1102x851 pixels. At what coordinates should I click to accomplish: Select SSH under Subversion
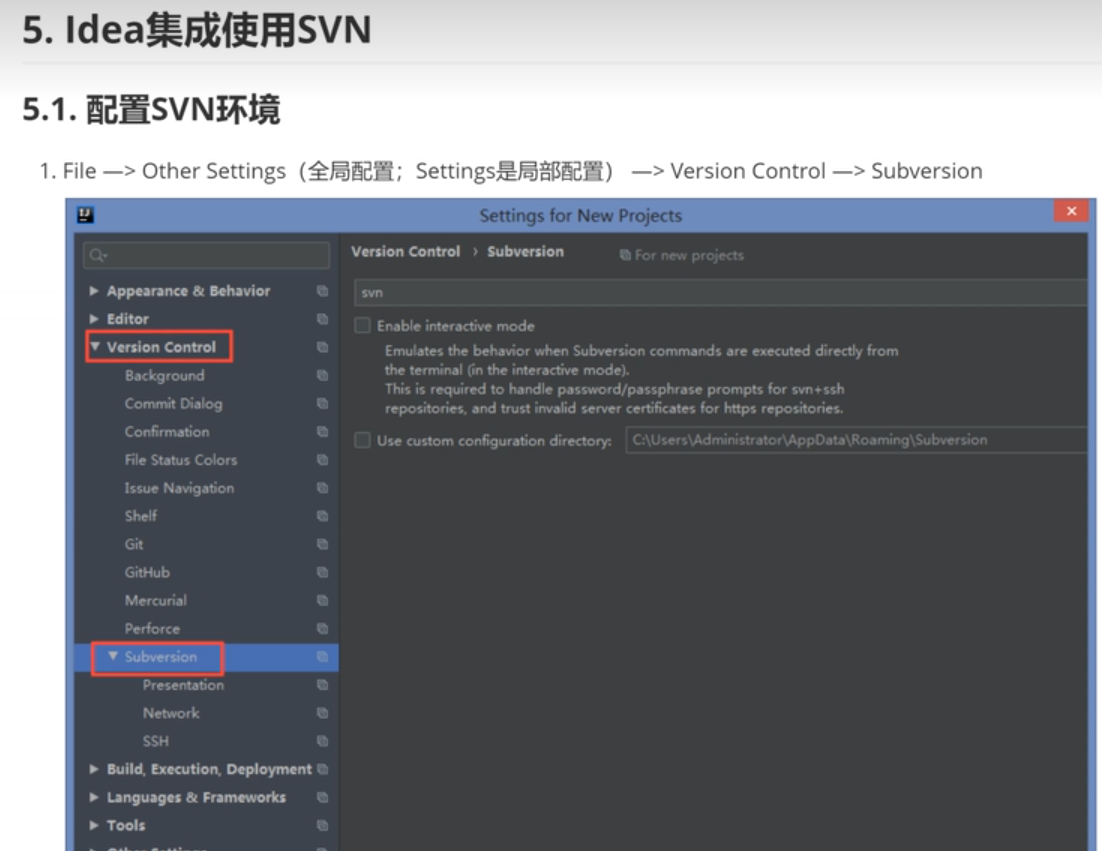pyautogui.click(x=155, y=741)
